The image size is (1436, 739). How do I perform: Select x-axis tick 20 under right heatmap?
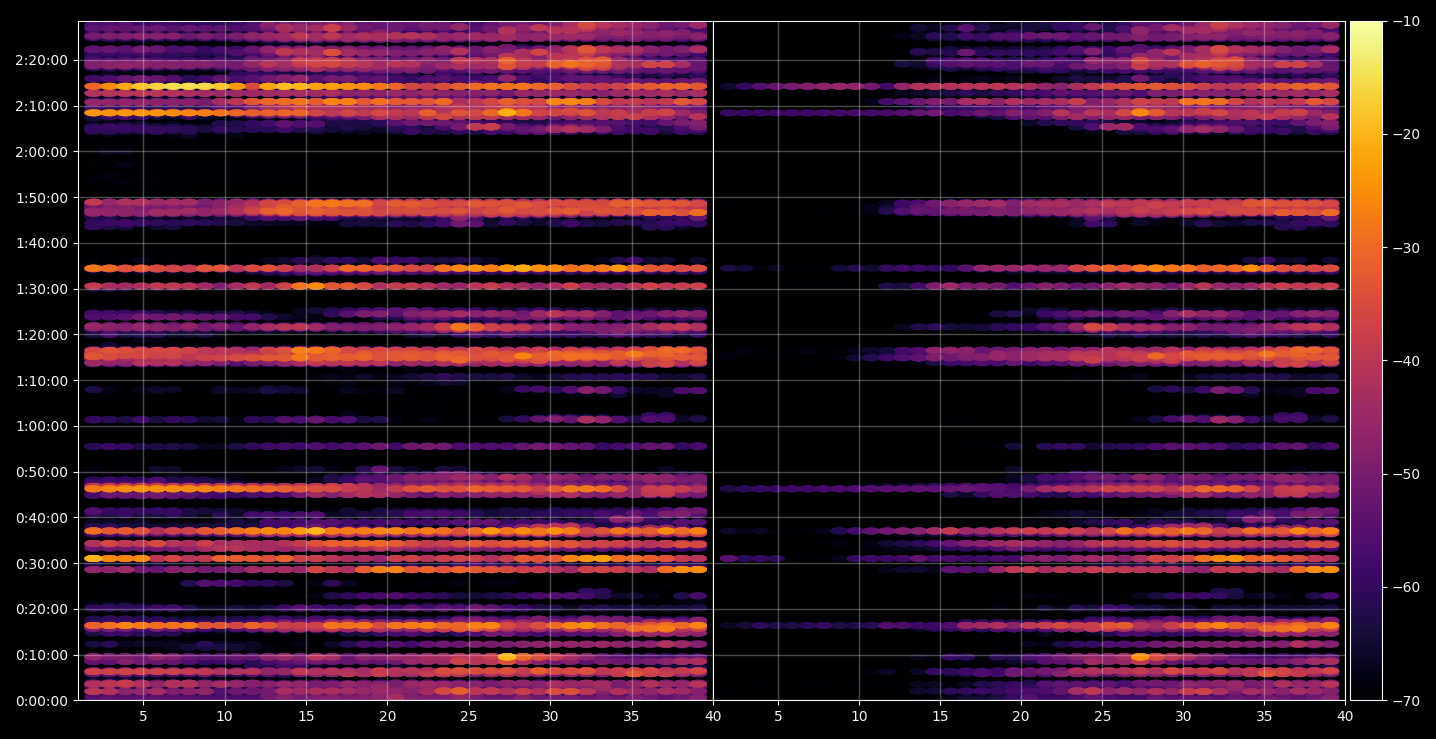pos(1021,716)
